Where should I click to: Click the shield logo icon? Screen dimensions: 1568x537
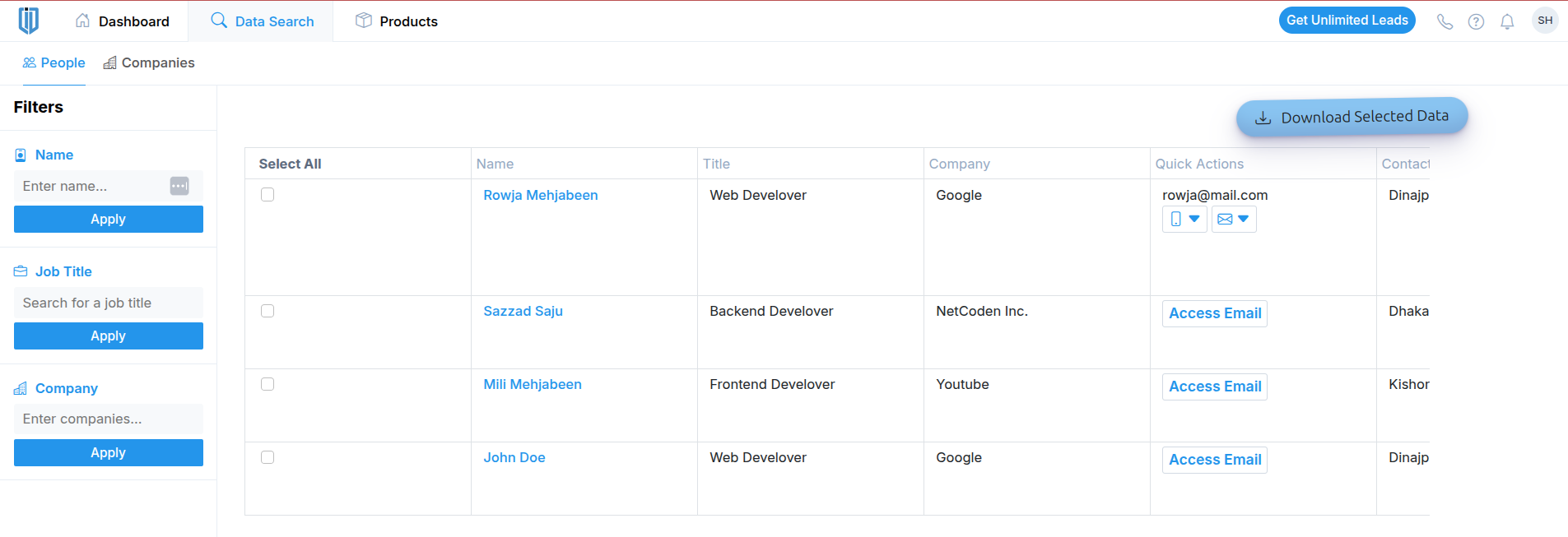29,21
